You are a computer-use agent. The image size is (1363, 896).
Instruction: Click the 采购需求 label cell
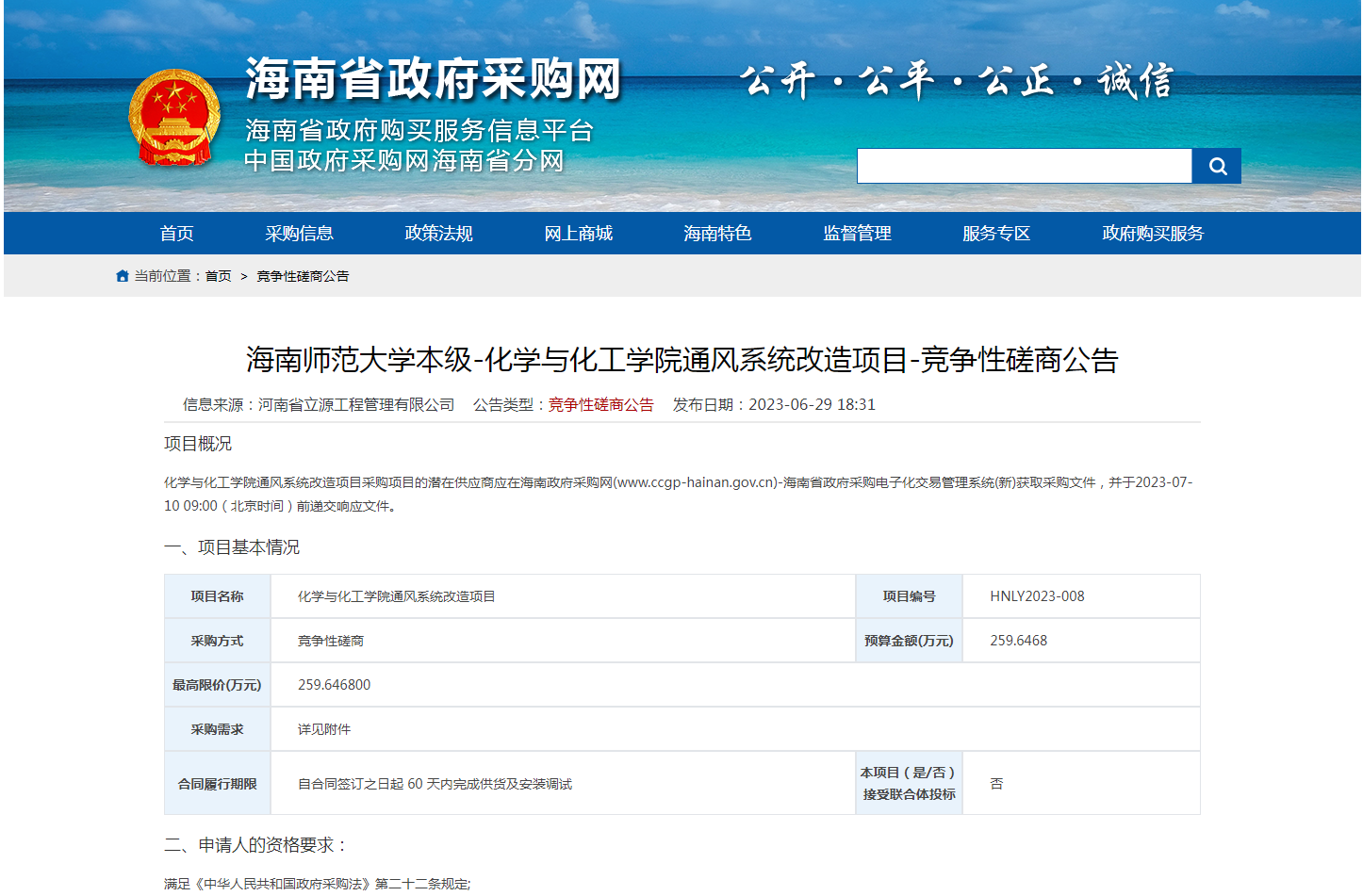pos(218,729)
